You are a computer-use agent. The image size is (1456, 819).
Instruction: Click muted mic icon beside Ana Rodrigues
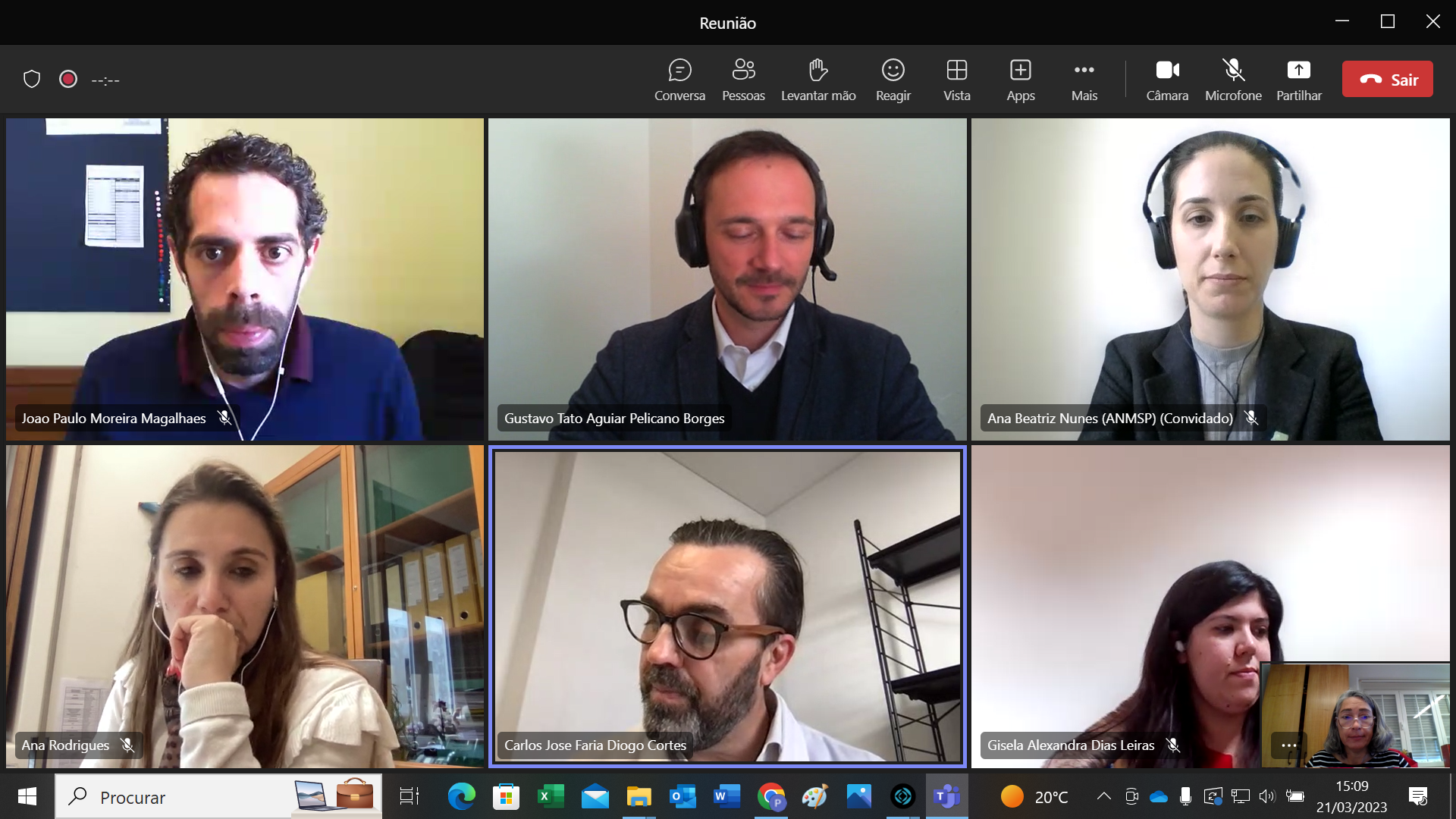coord(127,745)
